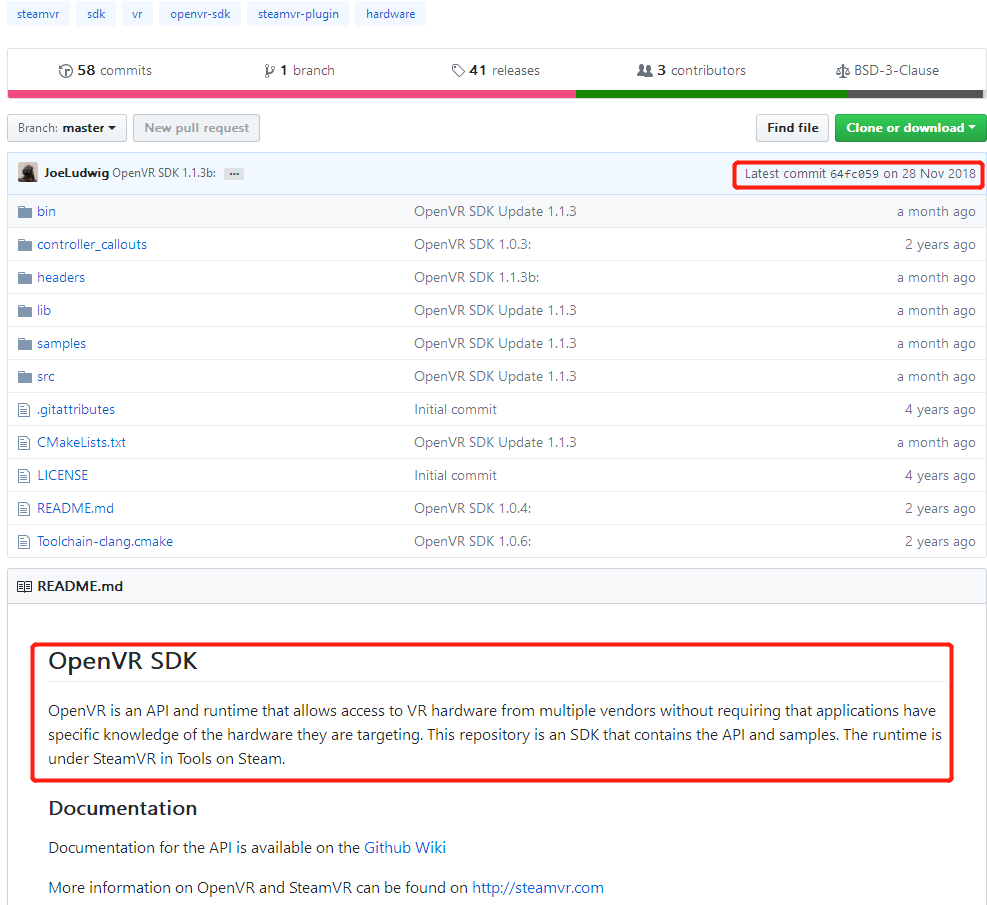Open the OpenVR SDK 1.1.3b commit message
The height and width of the screenshot is (905, 987).
[164, 173]
